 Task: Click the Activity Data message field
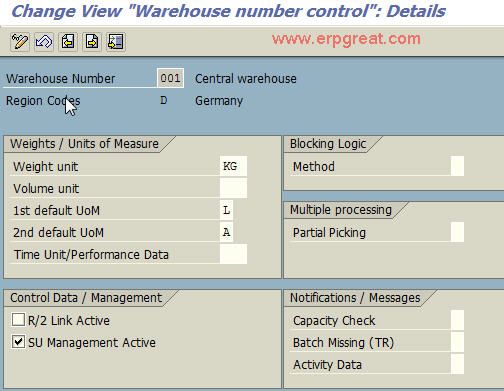point(457,364)
